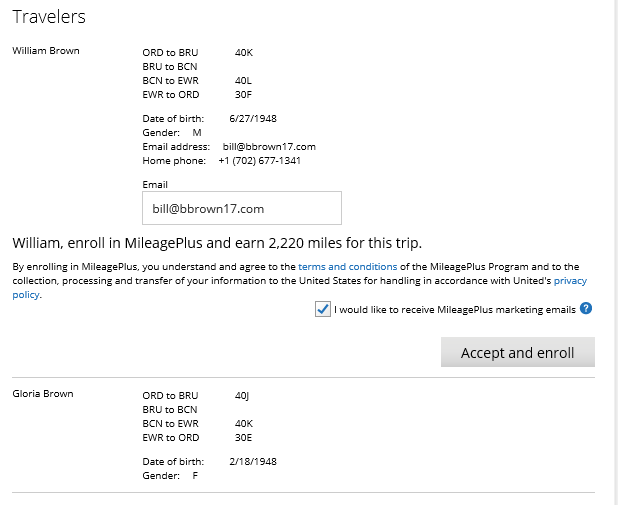This screenshot has width=618, height=505.
Task: Click Gloria's seat 30E for EWR to ORD
Action: pos(243,438)
